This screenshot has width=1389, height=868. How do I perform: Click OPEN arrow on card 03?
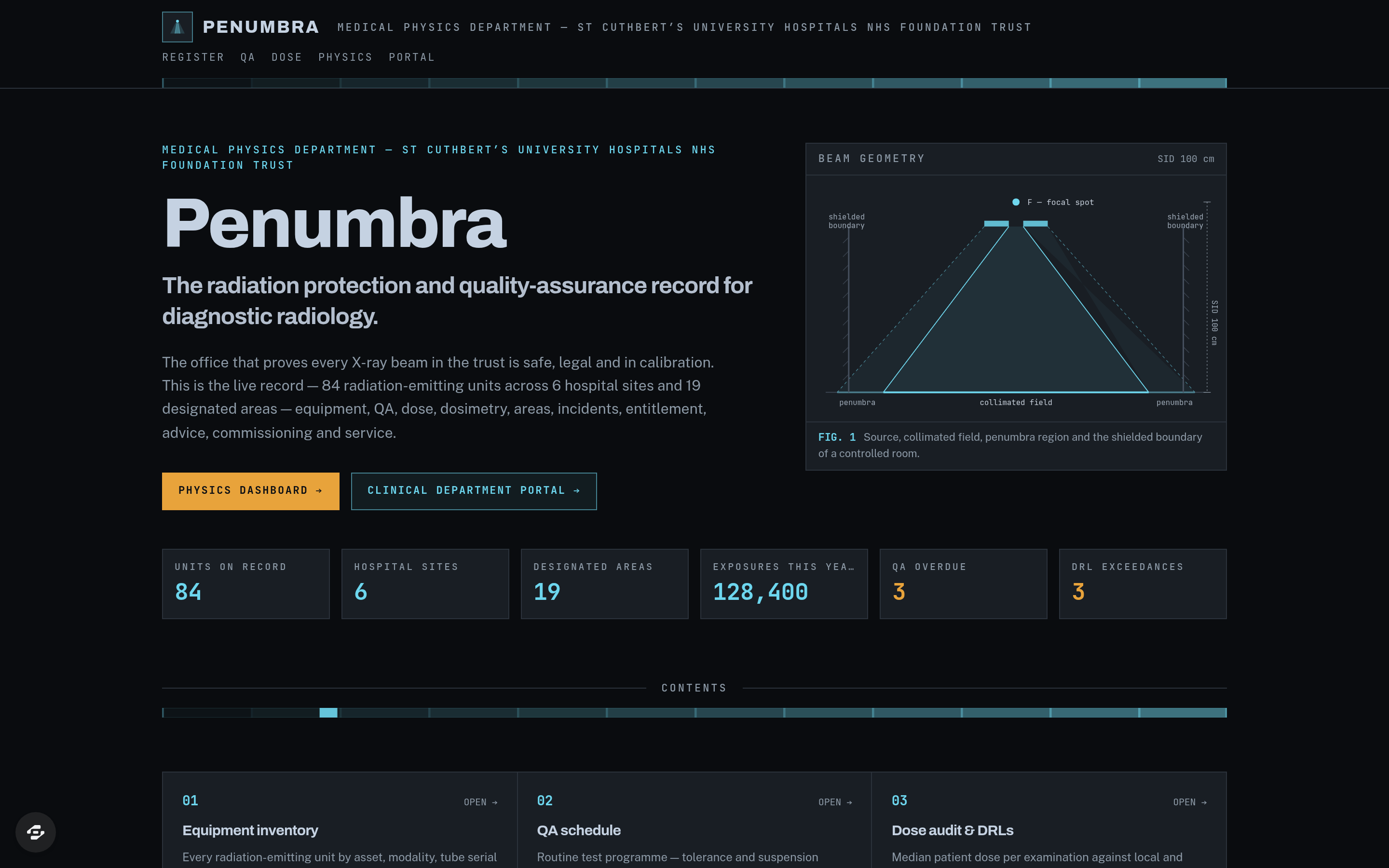pos(1190,802)
